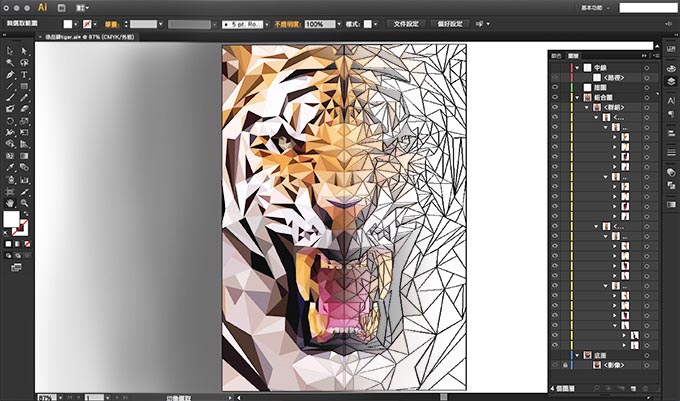Toggle visibility of the <群組> sublayer
Image resolution: width=680 pixels, height=401 pixels.
[555, 107]
